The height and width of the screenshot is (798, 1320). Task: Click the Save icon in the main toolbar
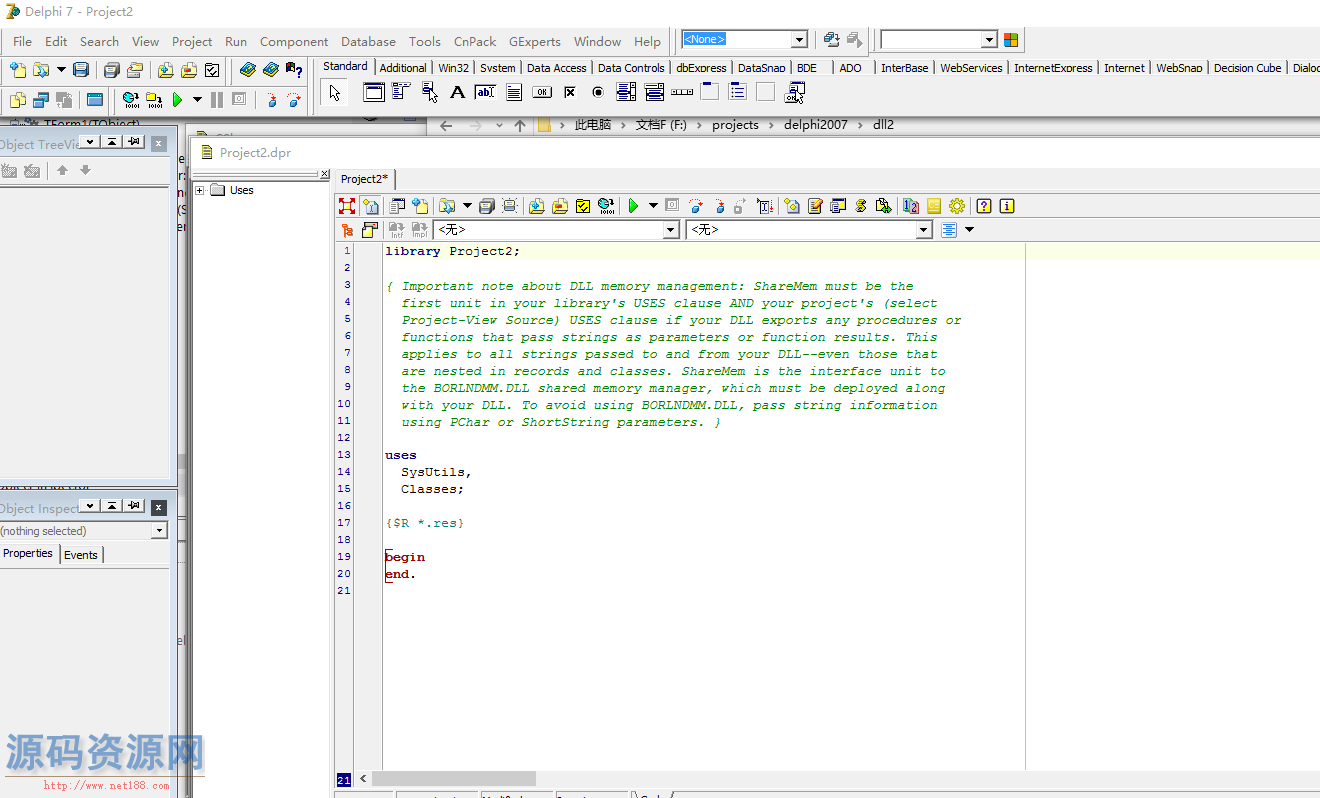[81, 70]
